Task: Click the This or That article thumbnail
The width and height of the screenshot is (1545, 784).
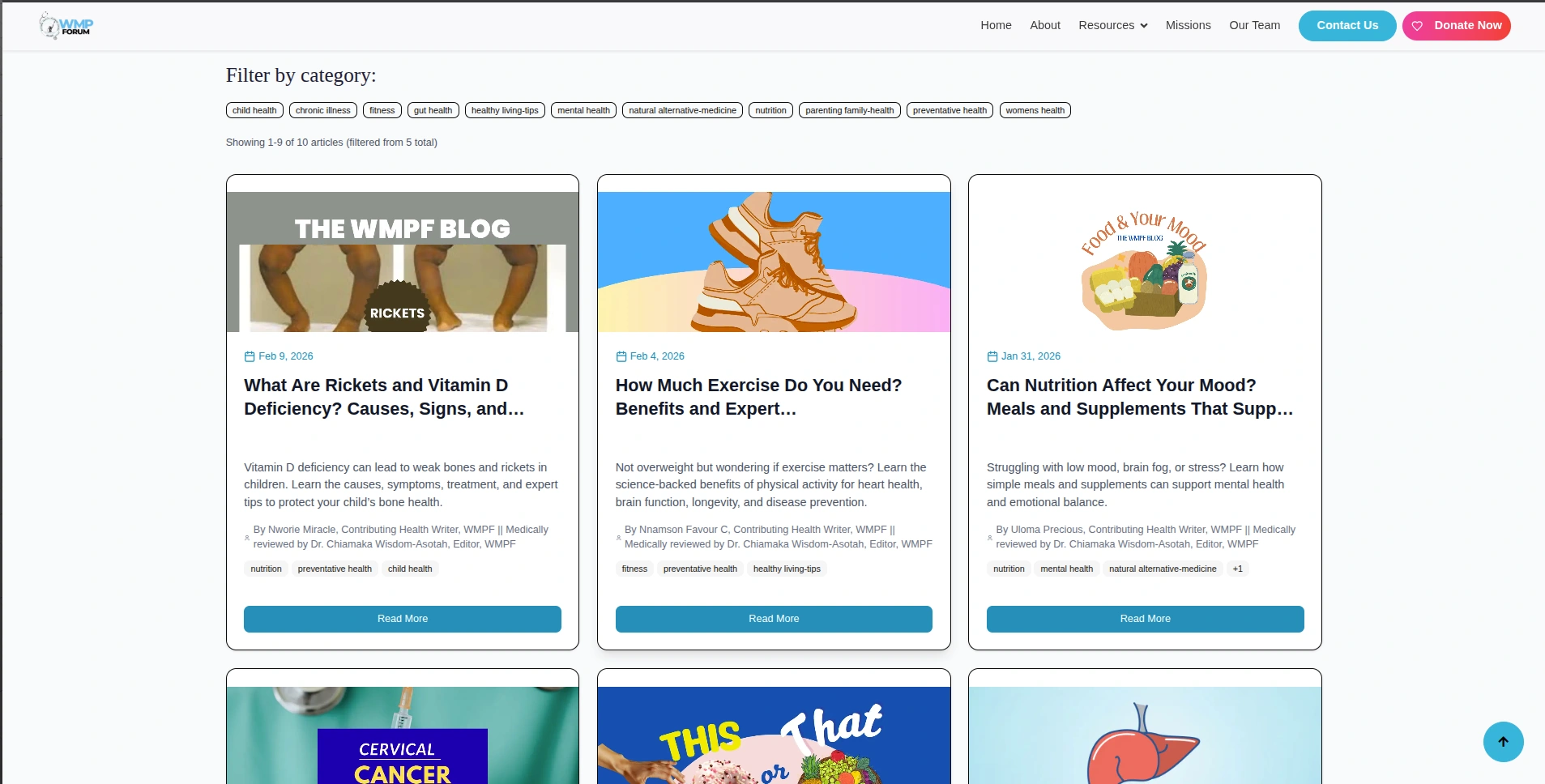Action: 774,735
